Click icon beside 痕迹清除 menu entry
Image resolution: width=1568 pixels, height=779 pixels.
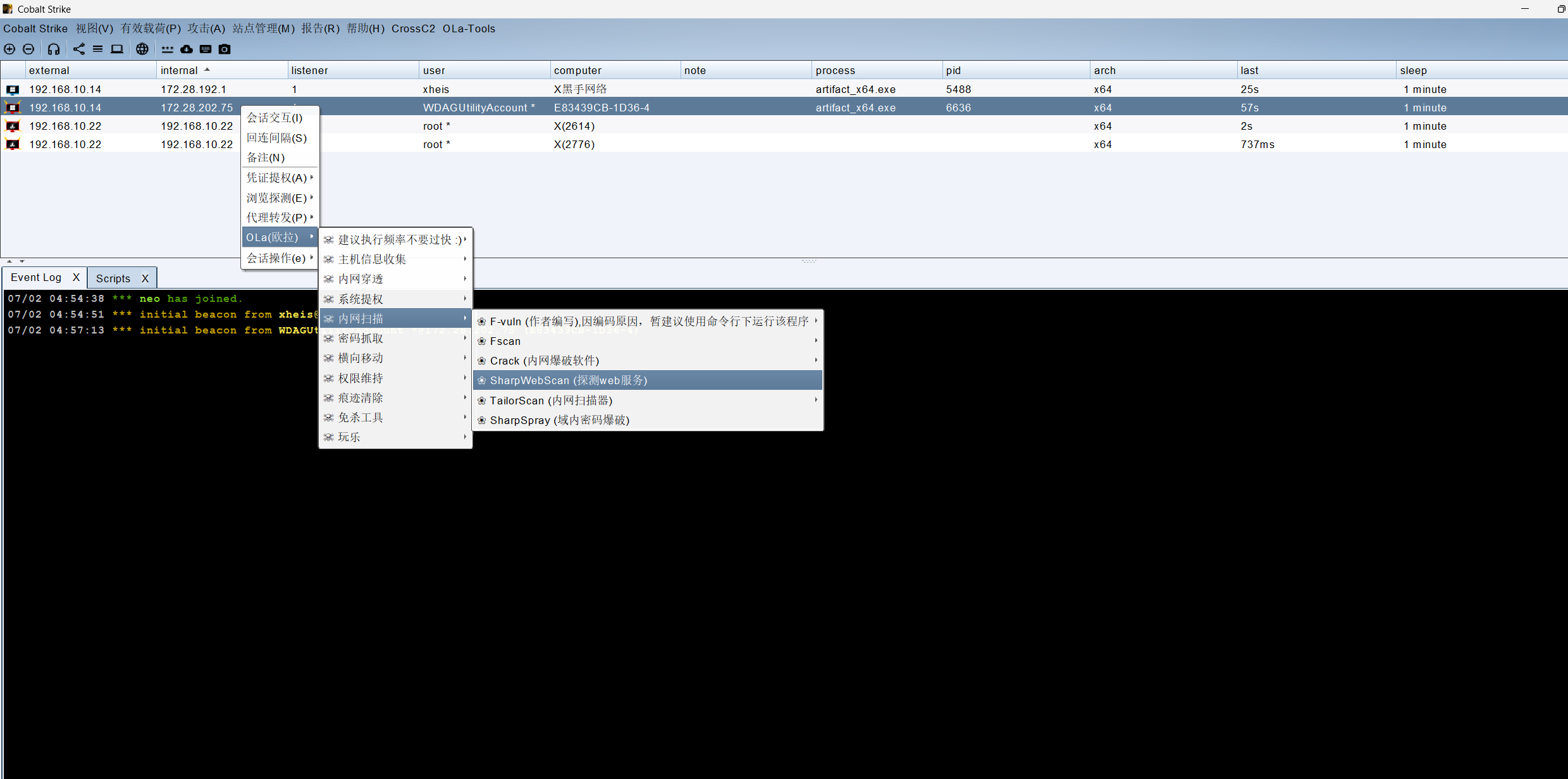tap(328, 398)
